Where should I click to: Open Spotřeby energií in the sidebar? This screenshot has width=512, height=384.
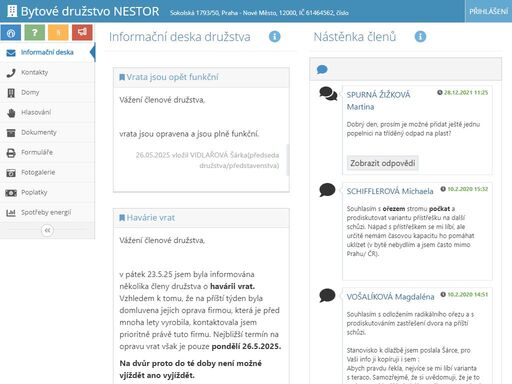[47, 212]
